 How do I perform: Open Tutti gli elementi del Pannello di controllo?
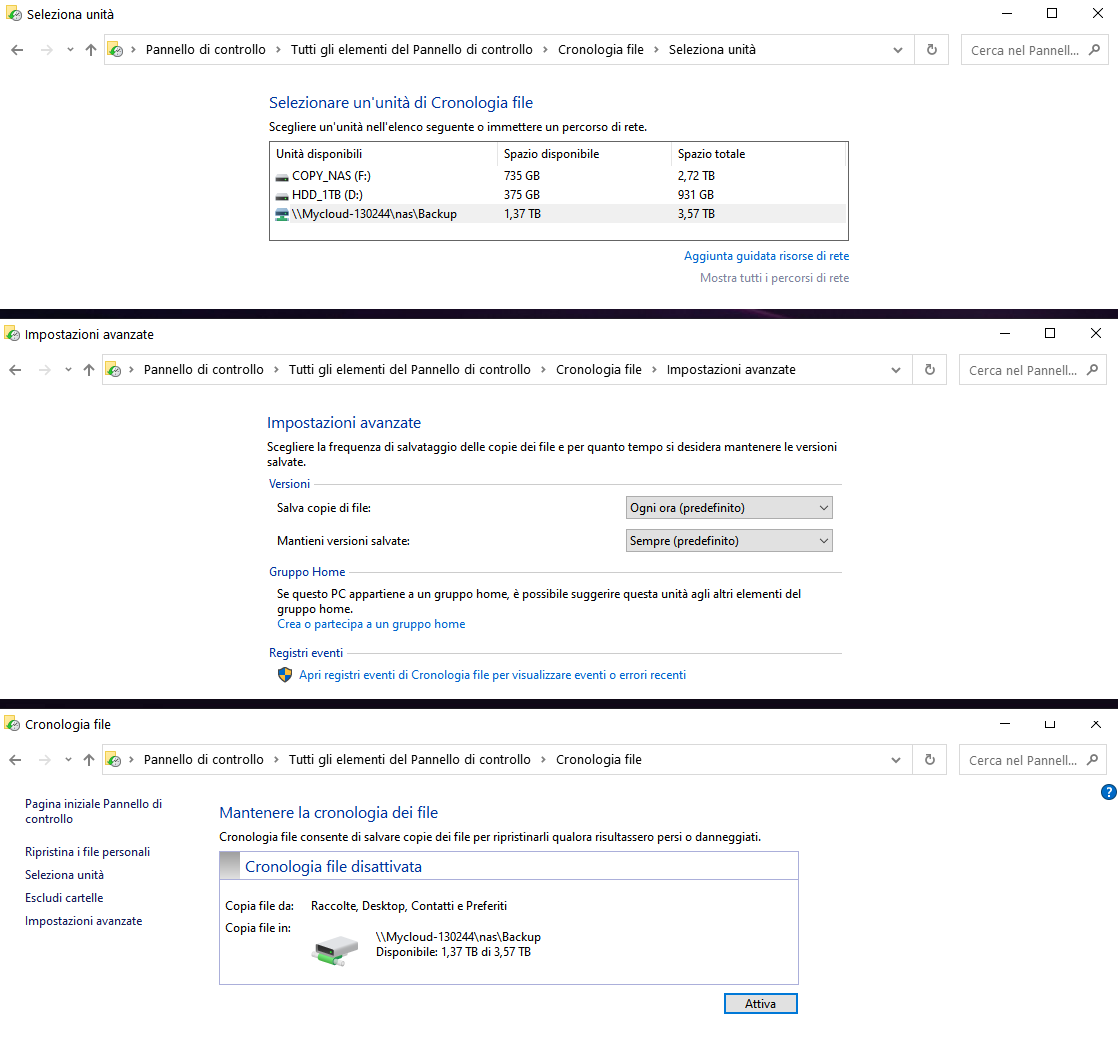pos(410,49)
